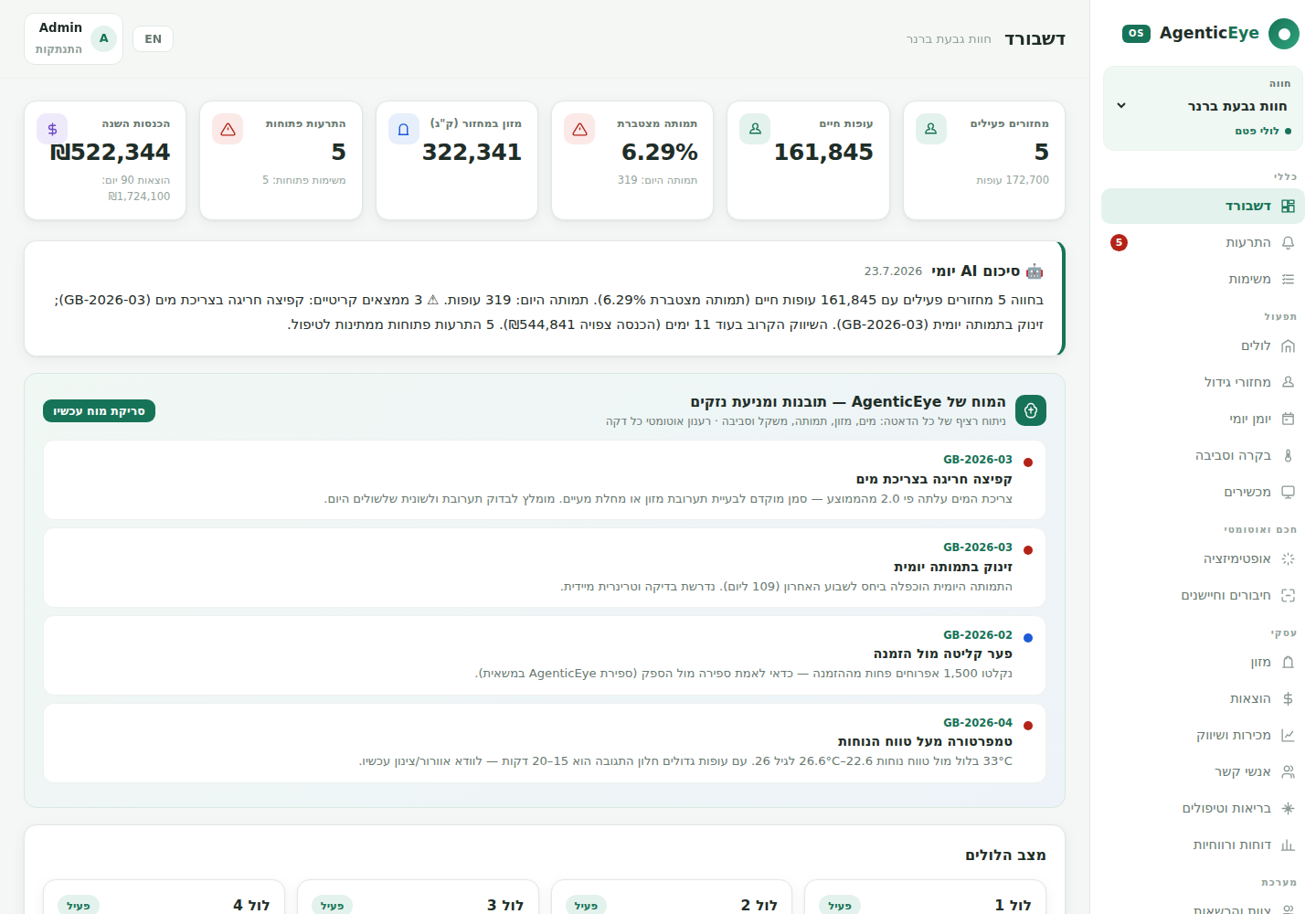The image size is (1316, 914).
Task: Select the דשבורד sidebar item
Action: (x=1203, y=206)
